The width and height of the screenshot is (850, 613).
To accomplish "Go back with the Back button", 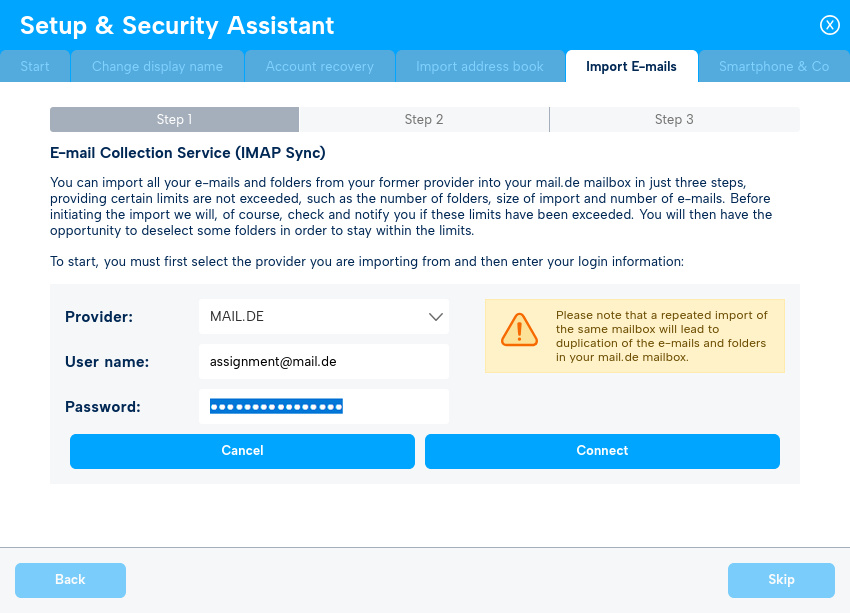I will 70,580.
